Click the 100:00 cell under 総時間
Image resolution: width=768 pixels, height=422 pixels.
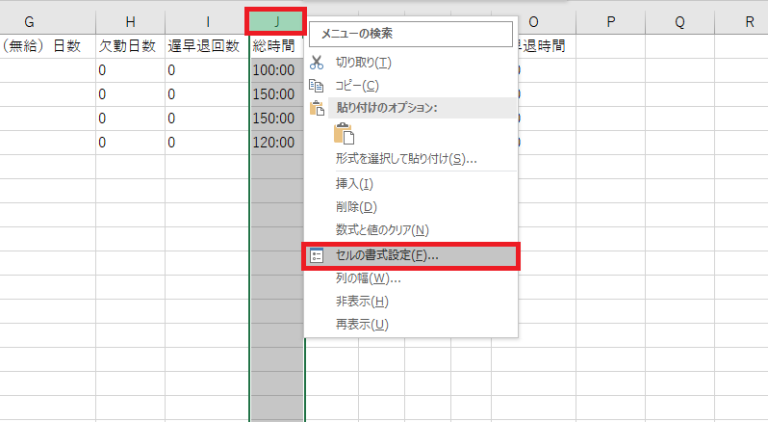275,70
